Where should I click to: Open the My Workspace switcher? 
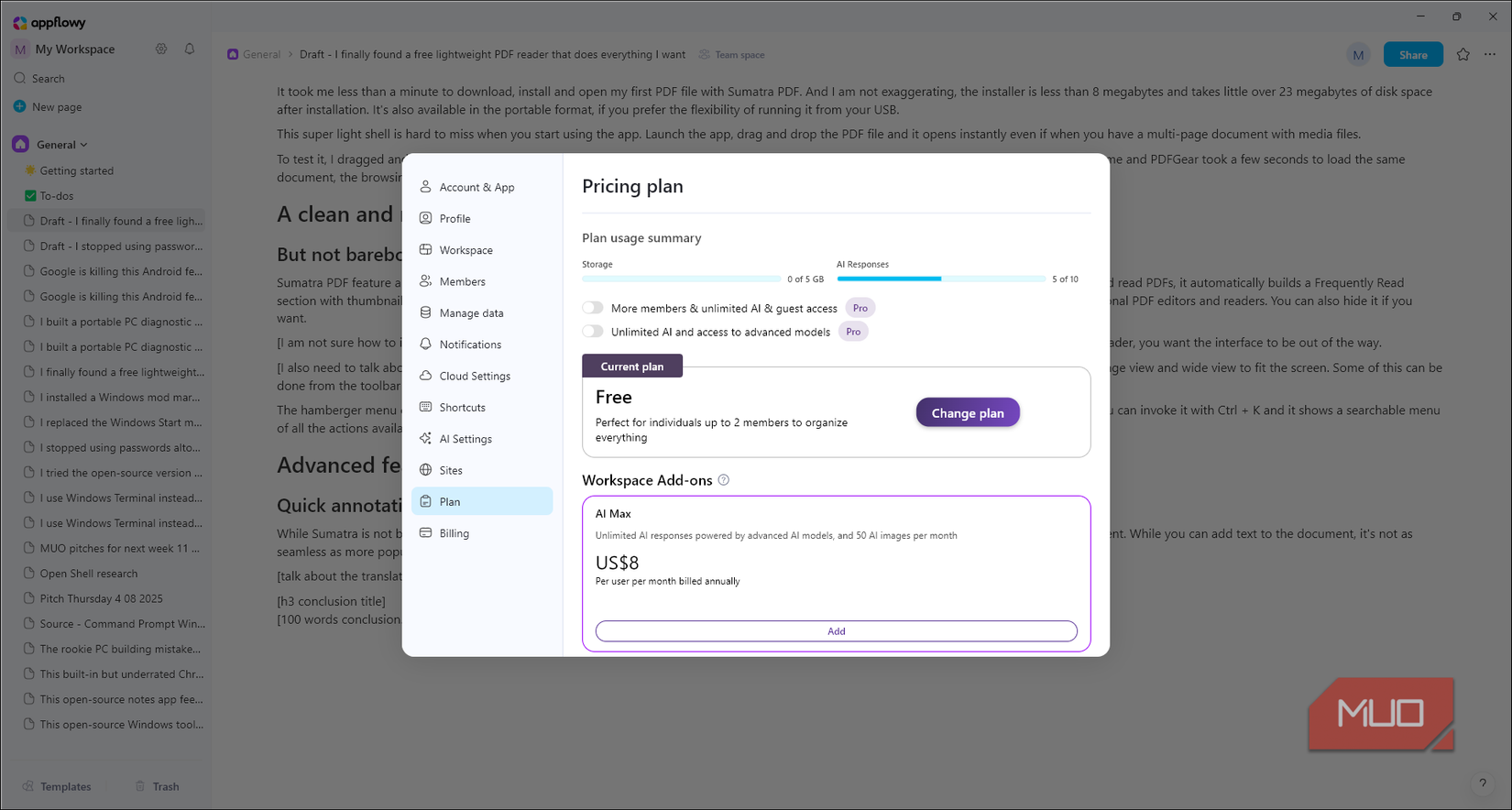click(x=74, y=49)
